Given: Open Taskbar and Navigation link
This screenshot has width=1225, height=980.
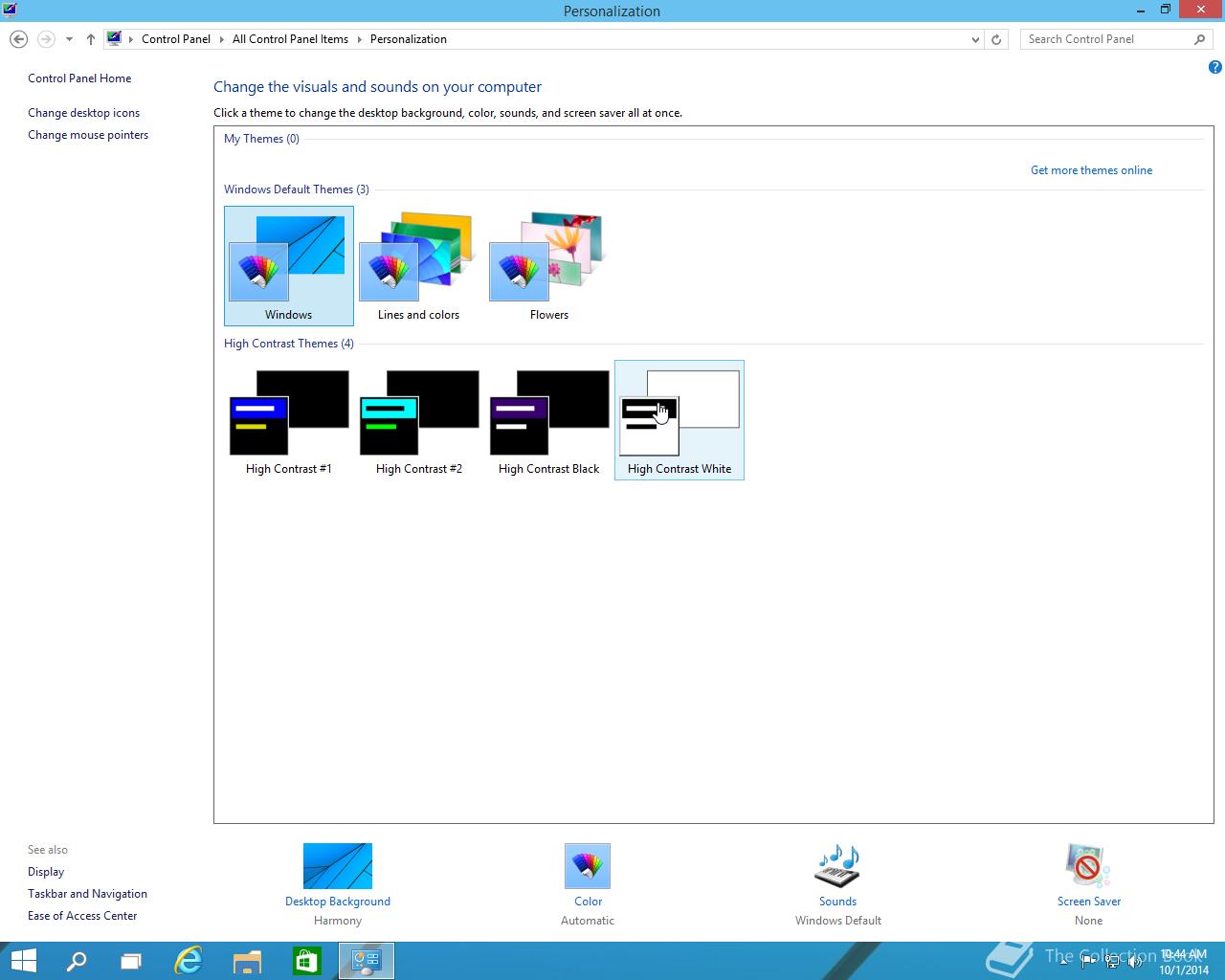Looking at the screenshot, I should [87, 894].
